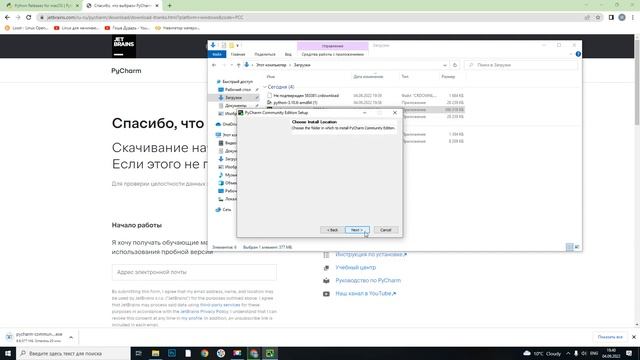Select Быстрый доступ in Explorer sidebar
This screenshot has height=360, width=640.
tap(237, 82)
